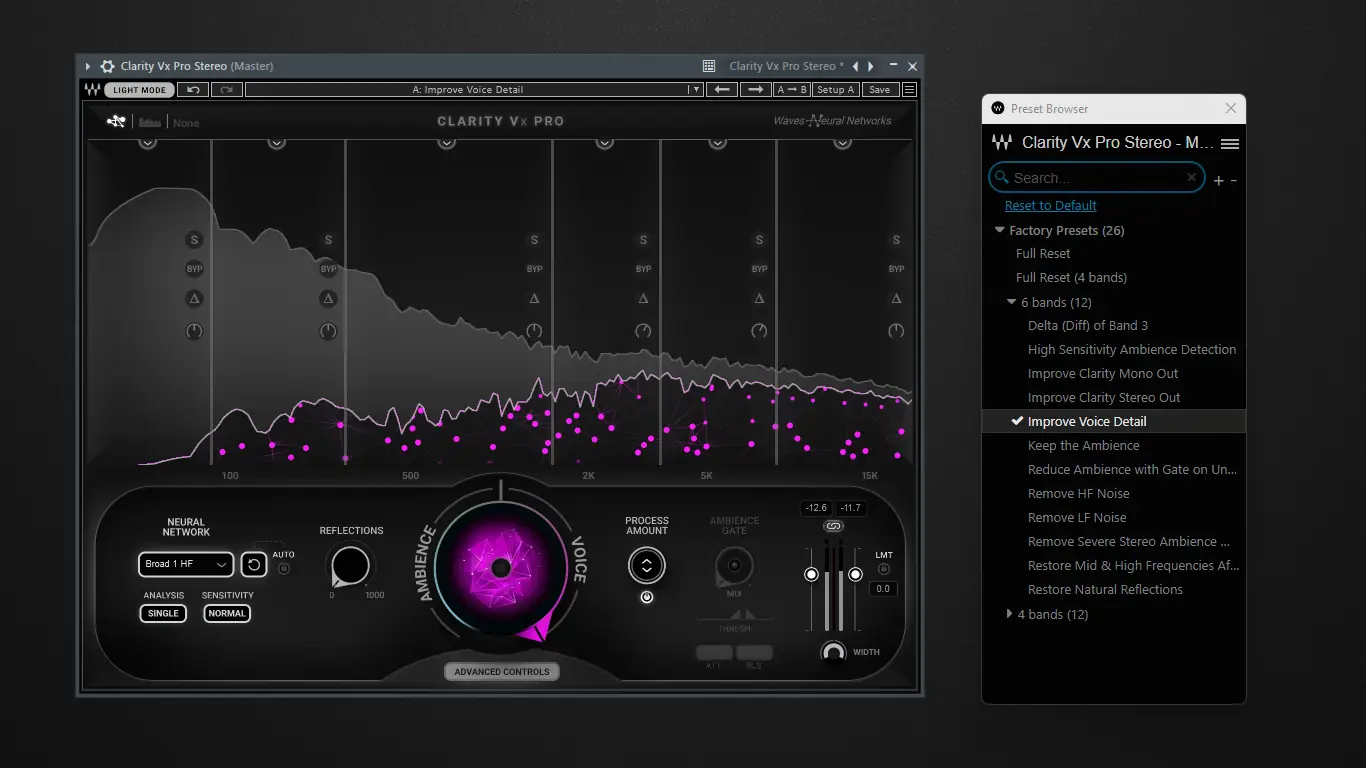The width and height of the screenshot is (1366, 768).
Task: Click the undo arrow in the plugin toolbar
Action: click(x=194, y=90)
